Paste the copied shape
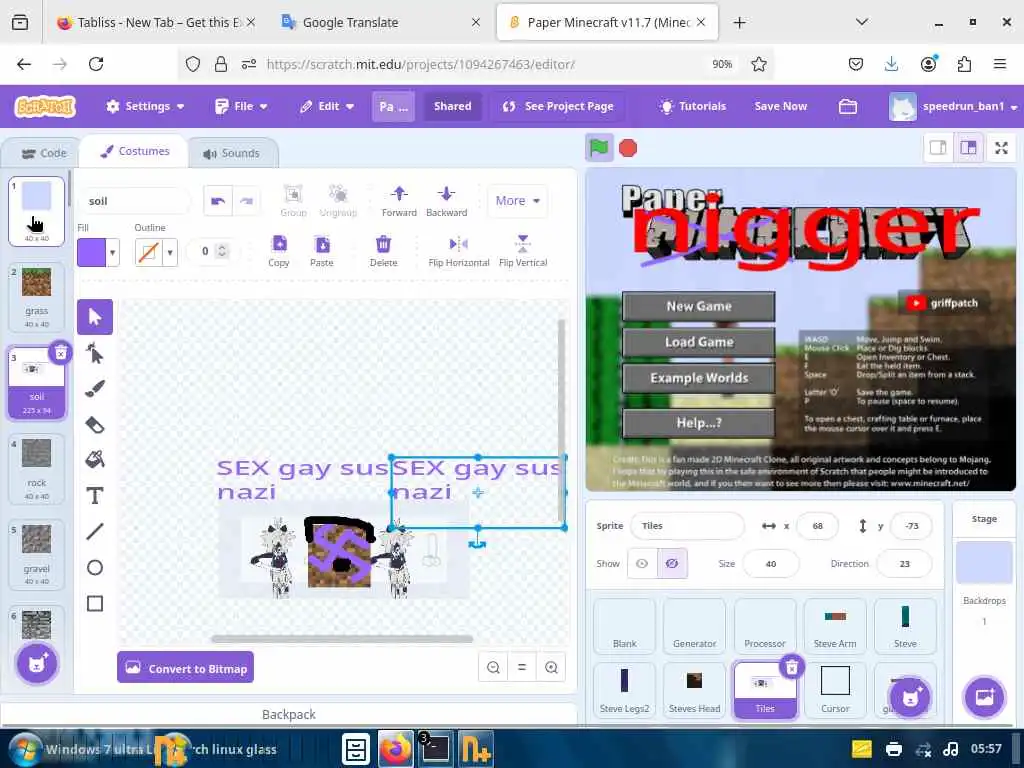The width and height of the screenshot is (1024, 768). [322, 251]
